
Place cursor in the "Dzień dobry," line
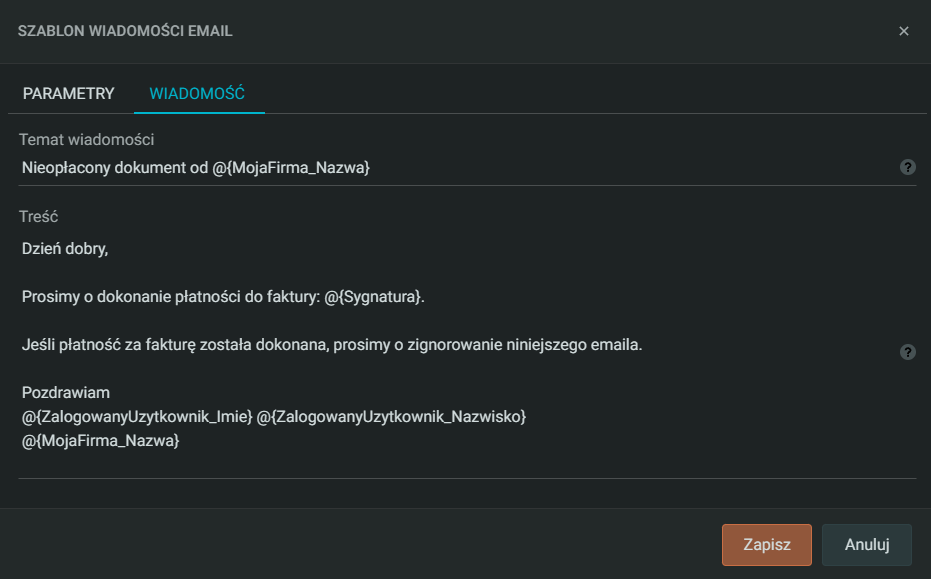click(x=65, y=248)
